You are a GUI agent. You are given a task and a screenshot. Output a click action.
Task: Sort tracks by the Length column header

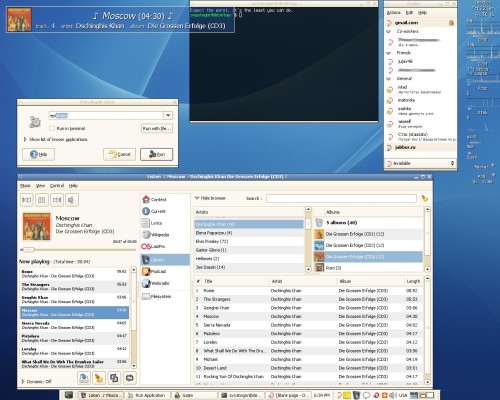[413, 281]
